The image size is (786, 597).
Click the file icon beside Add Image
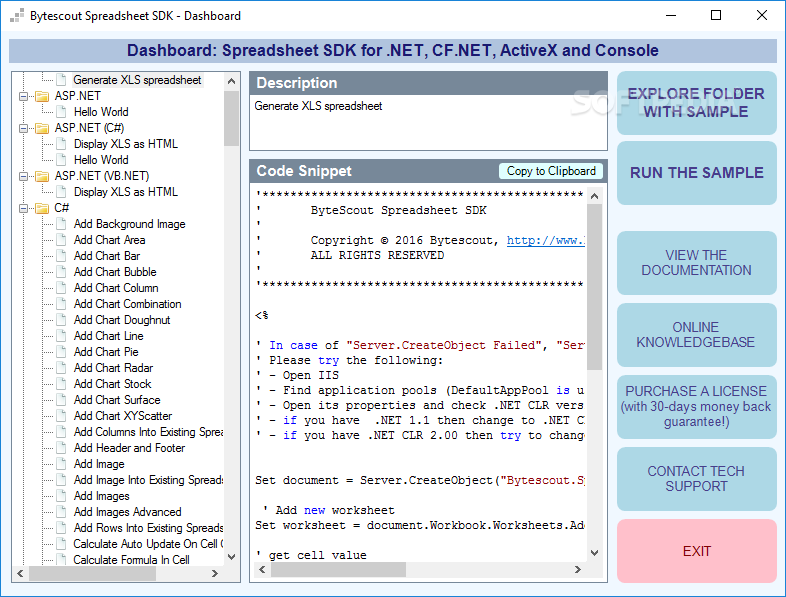(x=61, y=464)
